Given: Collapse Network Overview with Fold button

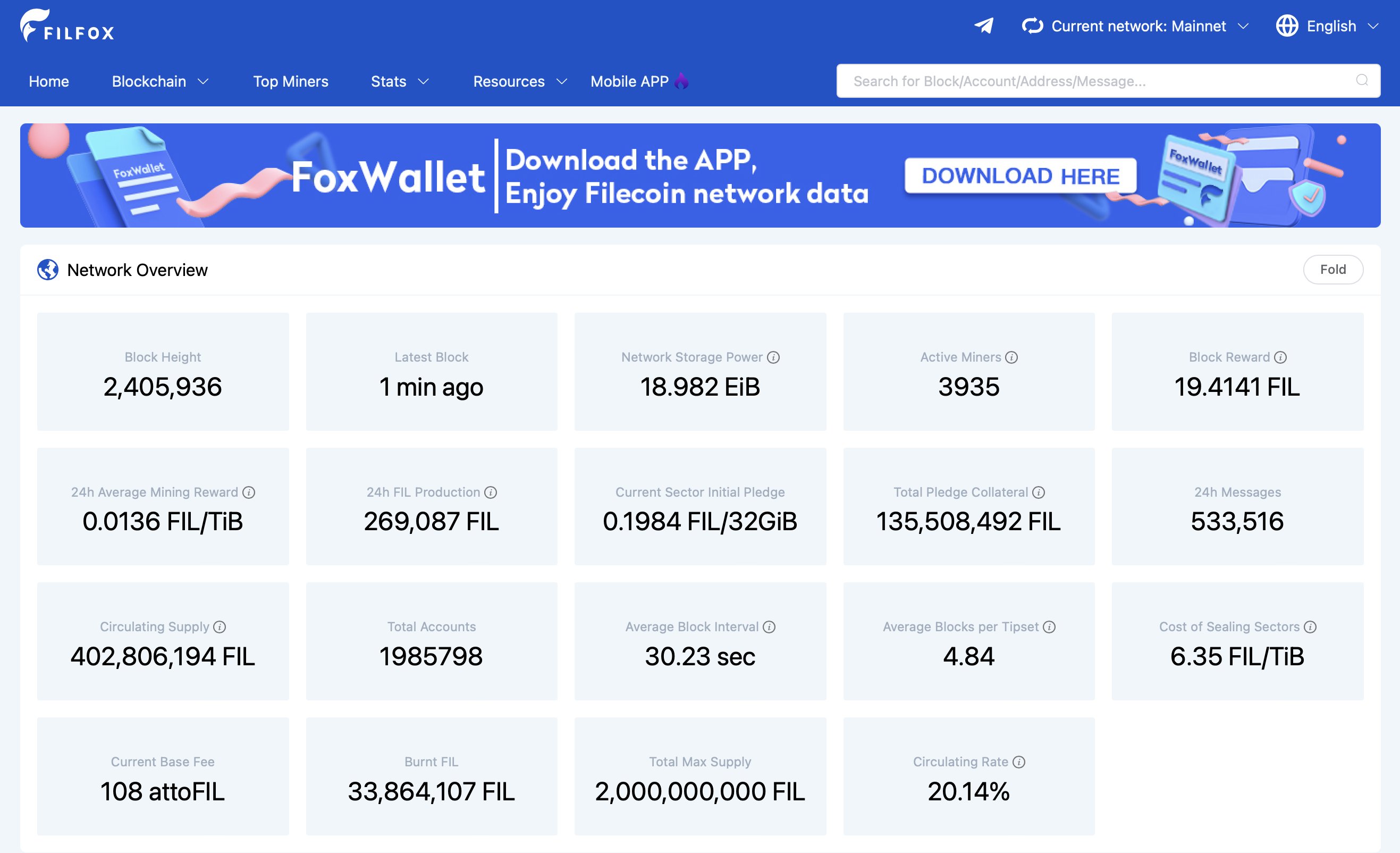Looking at the screenshot, I should click(x=1332, y=270).
